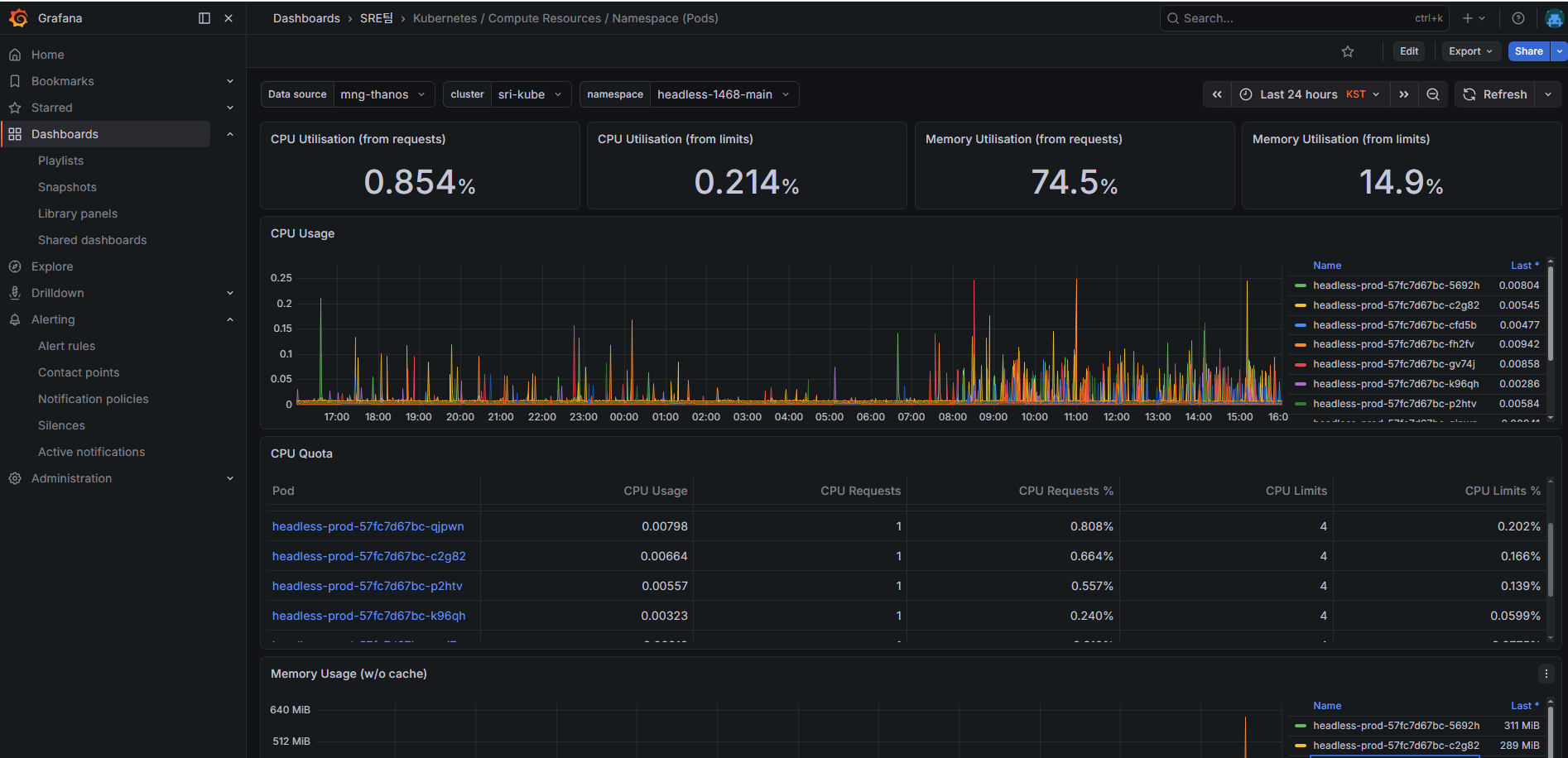Click the Edit button
The image size is (1568, 758).
click(x=1408, y=50)
